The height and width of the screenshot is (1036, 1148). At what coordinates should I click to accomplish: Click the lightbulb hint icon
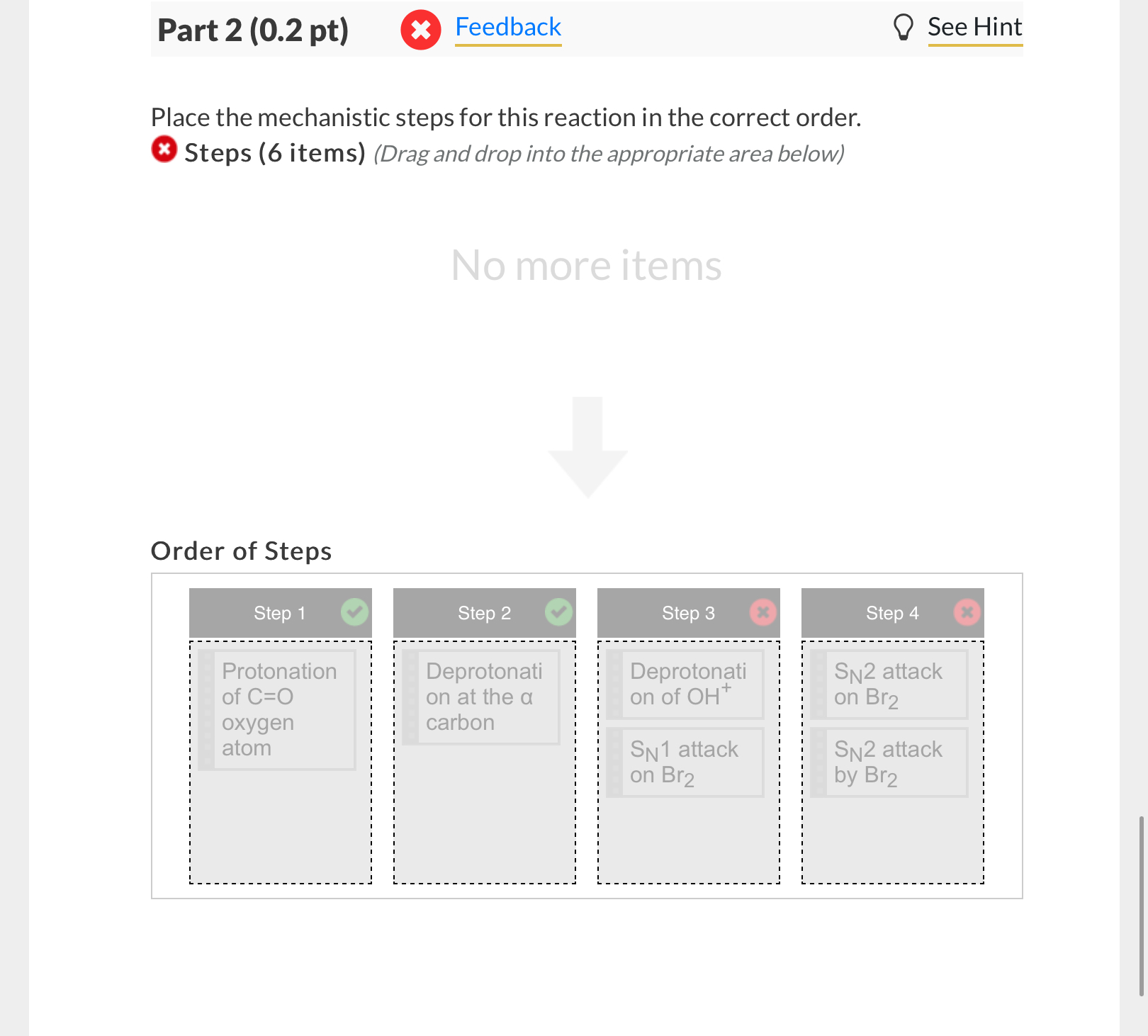903,28
